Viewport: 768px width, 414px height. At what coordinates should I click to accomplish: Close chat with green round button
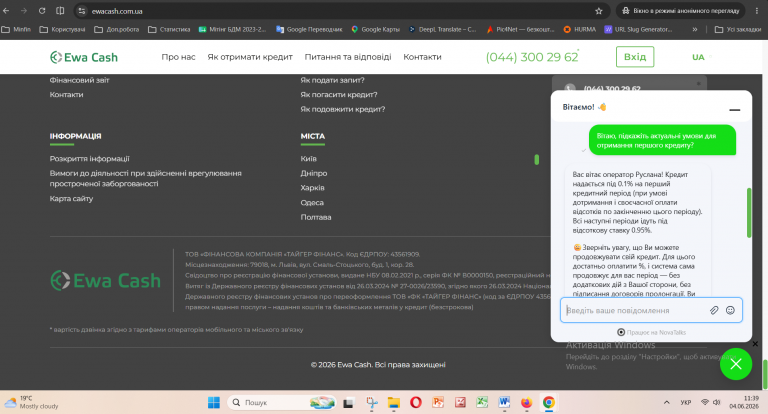[736, 364]
